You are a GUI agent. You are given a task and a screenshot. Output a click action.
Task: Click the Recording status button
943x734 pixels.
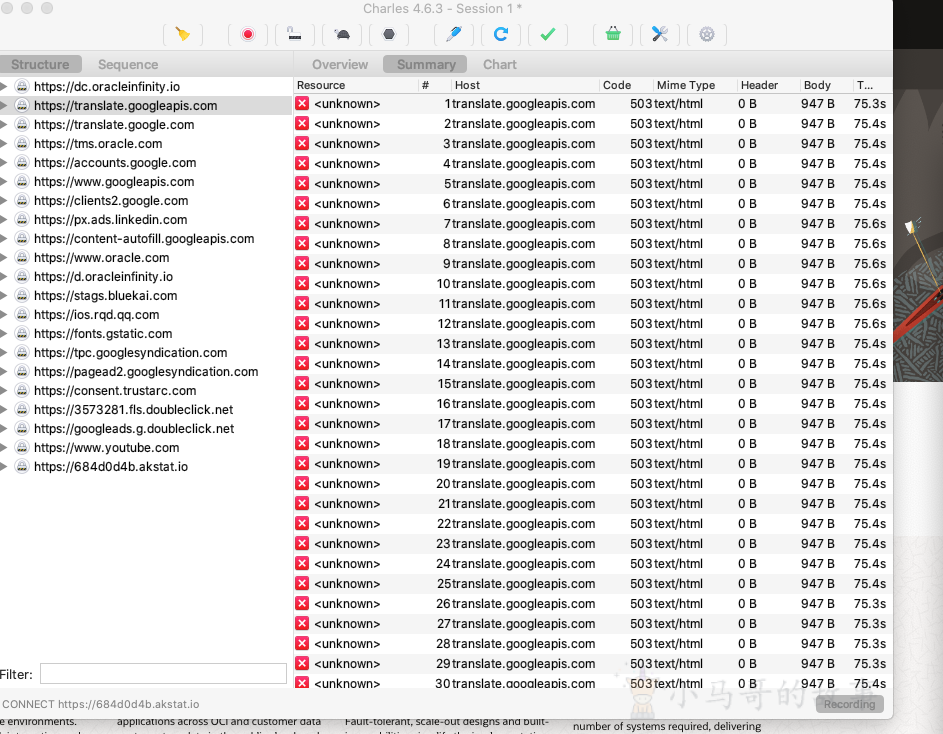[849, 705]
